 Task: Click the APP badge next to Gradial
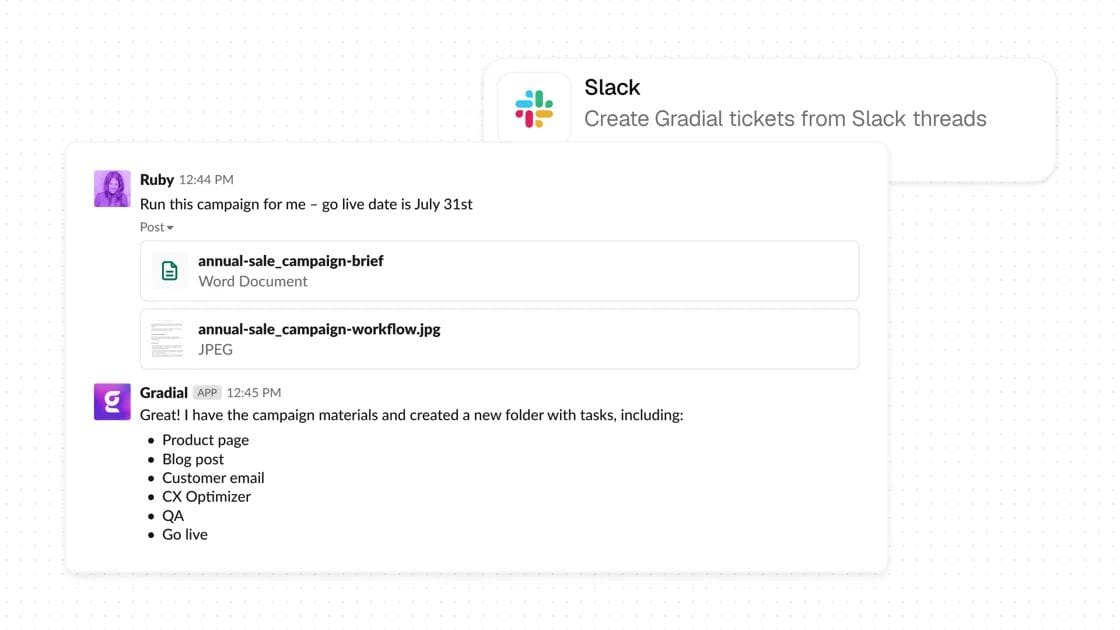(207, 392)
